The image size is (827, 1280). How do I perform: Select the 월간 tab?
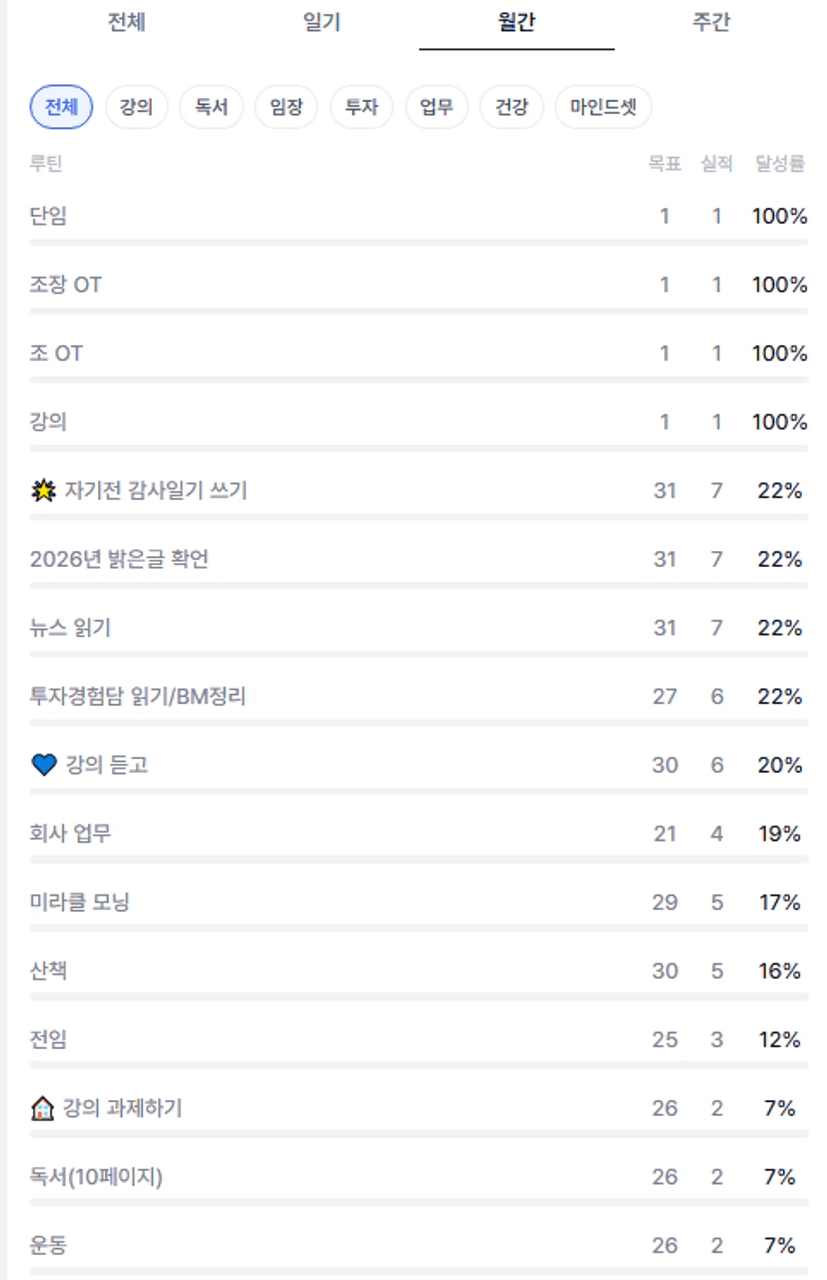click(x=516, y=23)
